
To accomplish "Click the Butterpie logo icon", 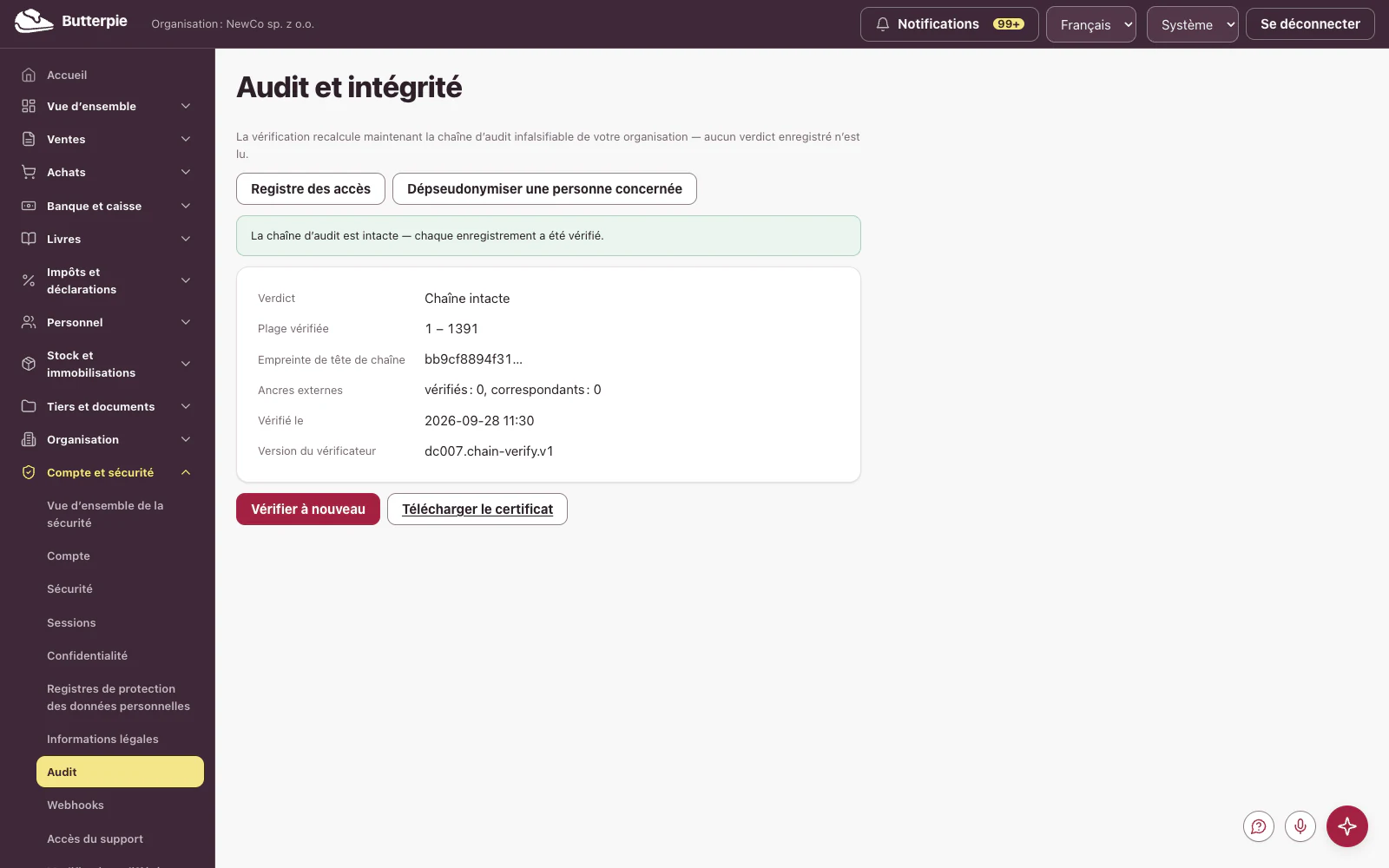I will point(34,22).
